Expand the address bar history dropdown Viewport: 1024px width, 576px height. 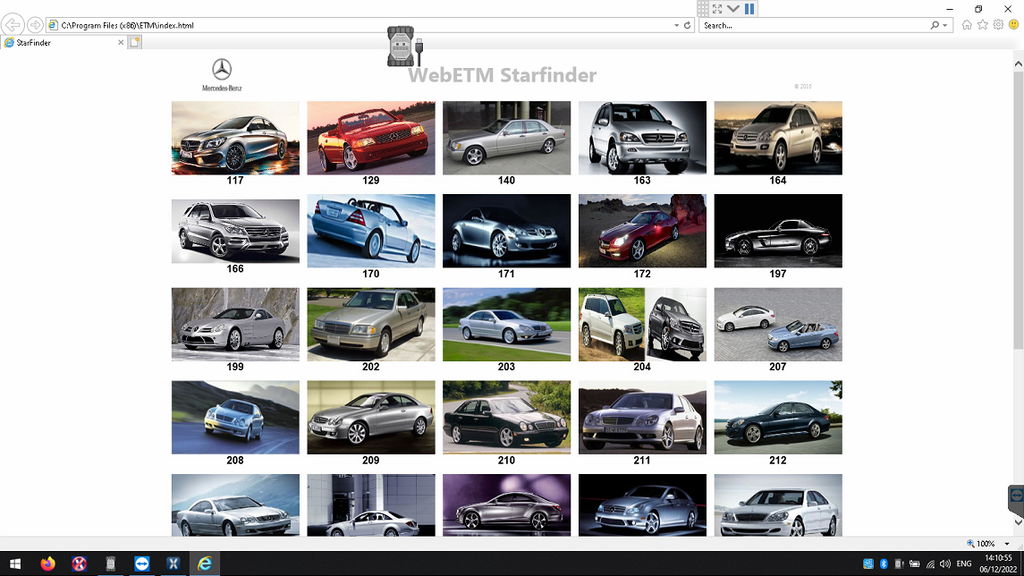click(x=675, y=25)
